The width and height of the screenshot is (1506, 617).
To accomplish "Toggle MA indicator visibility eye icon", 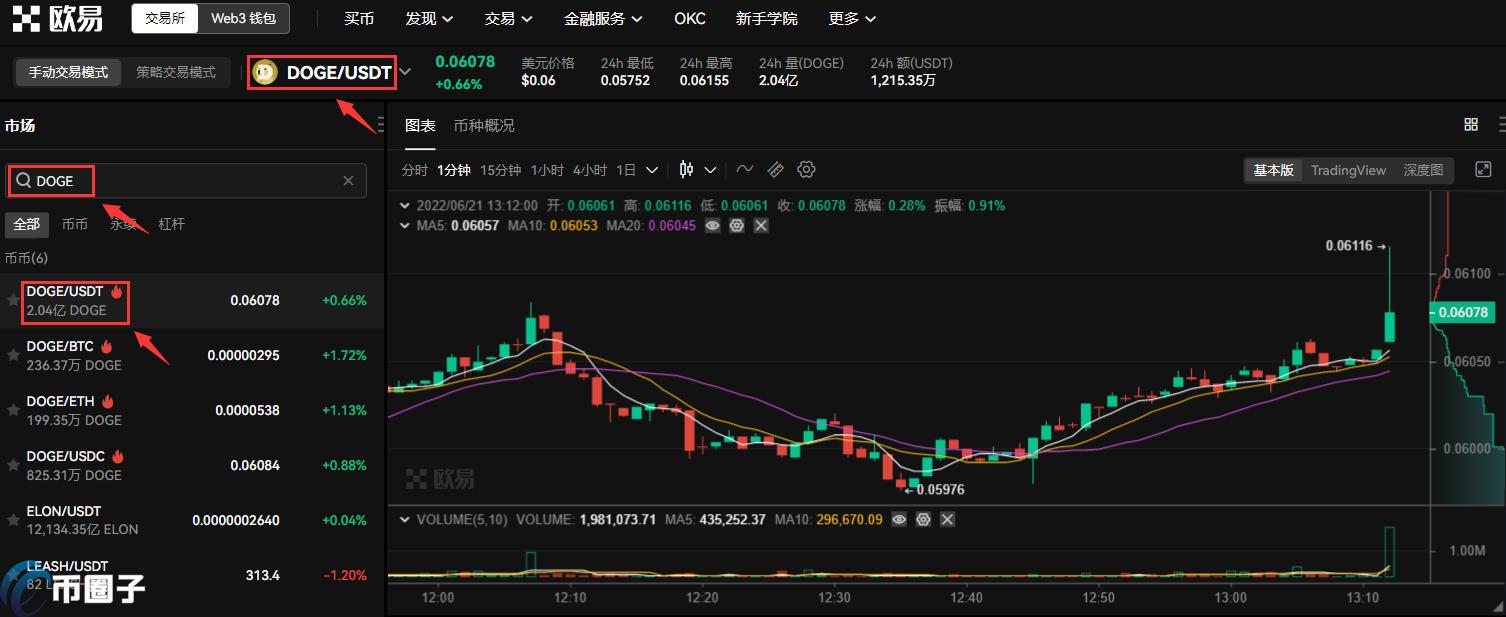I will (x=712, y=225).
